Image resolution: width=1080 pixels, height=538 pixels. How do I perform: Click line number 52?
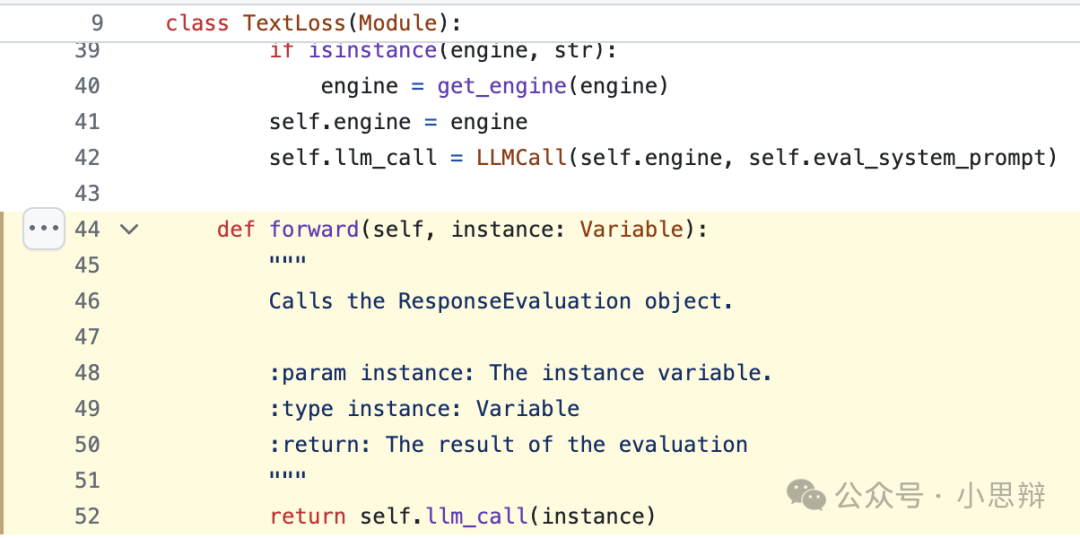tap(87, 516)
